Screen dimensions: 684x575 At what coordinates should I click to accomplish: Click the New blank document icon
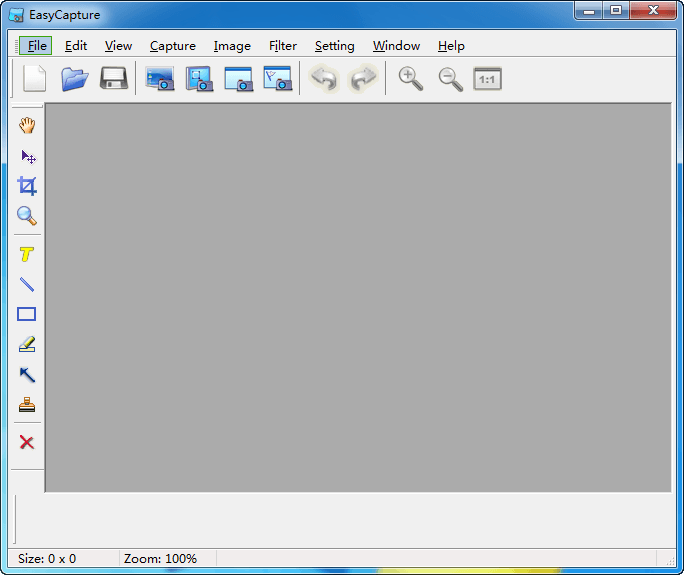pos(35,79)
